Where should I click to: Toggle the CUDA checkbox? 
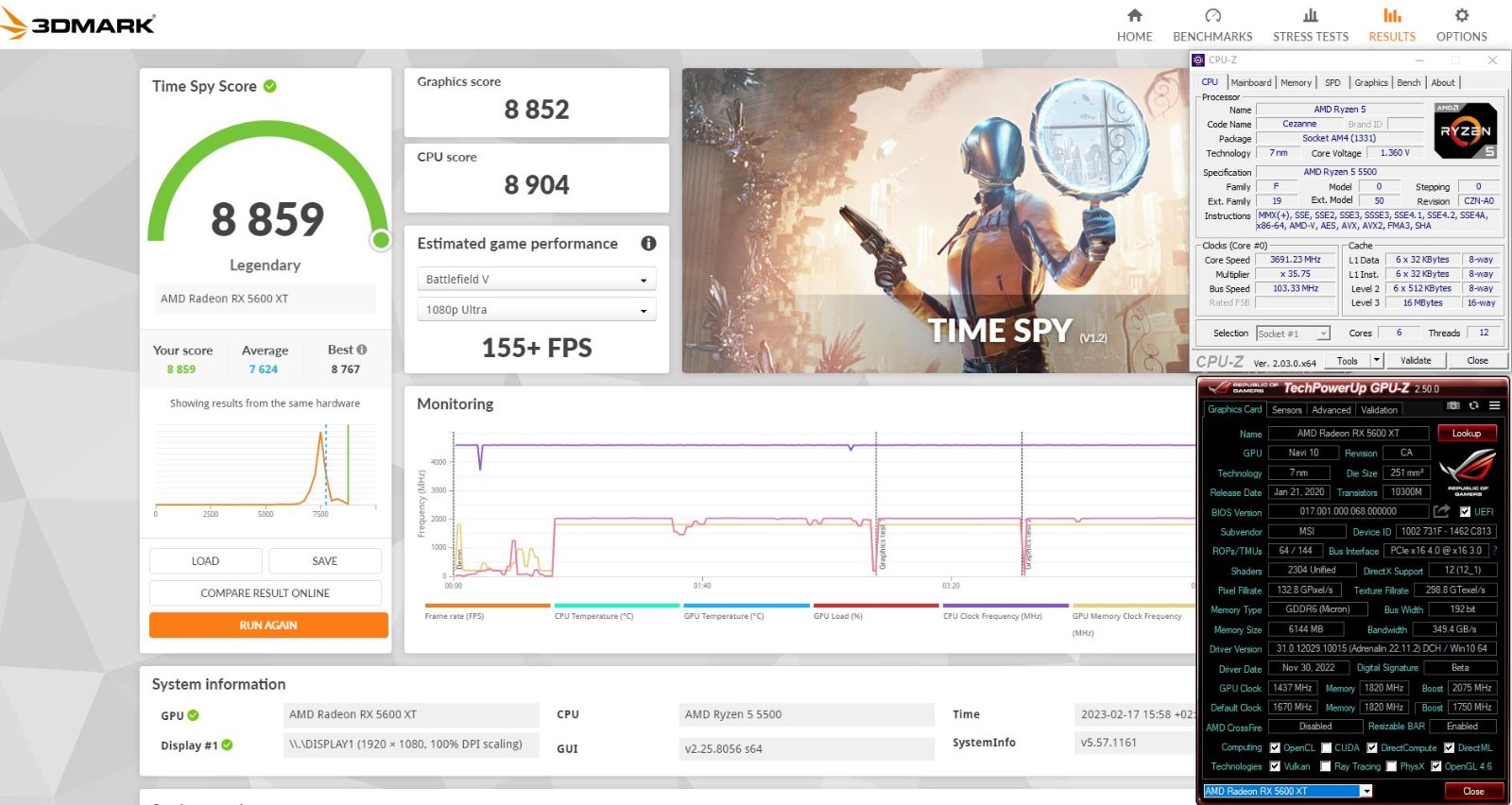click(x=1326, y=747)
